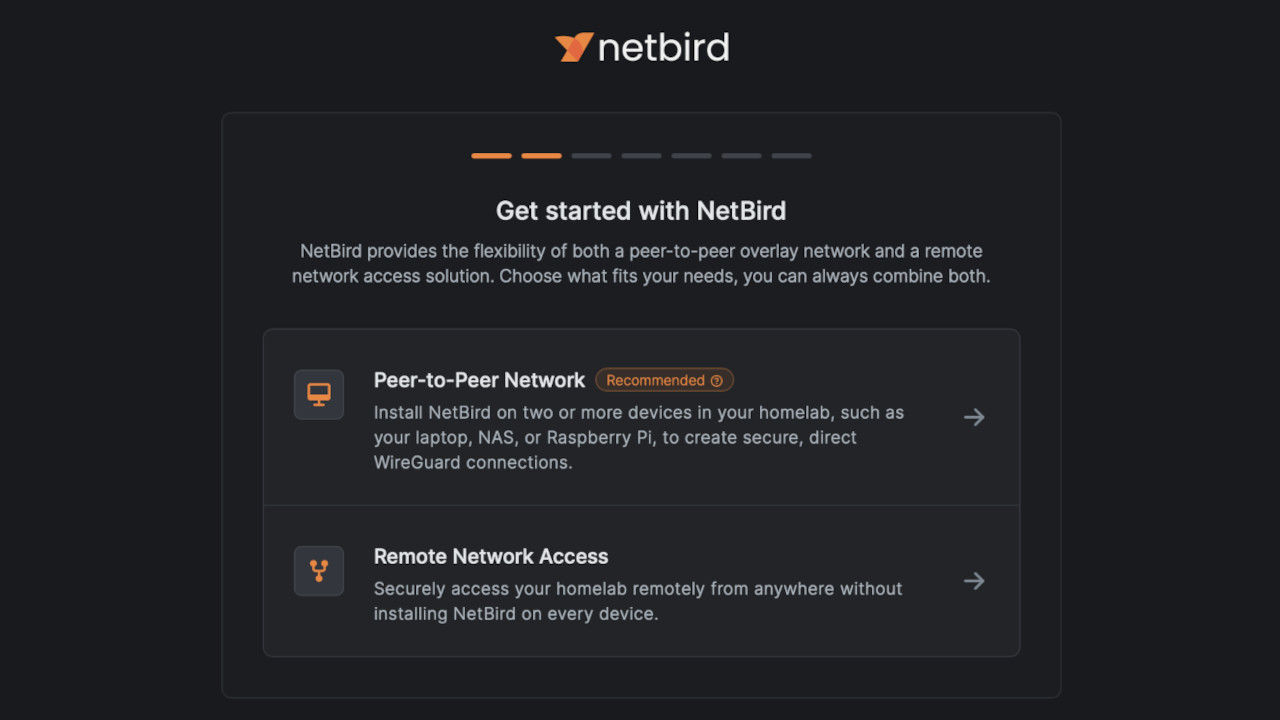
Task: Open the Remote Network Access title link
Action: 491,556
